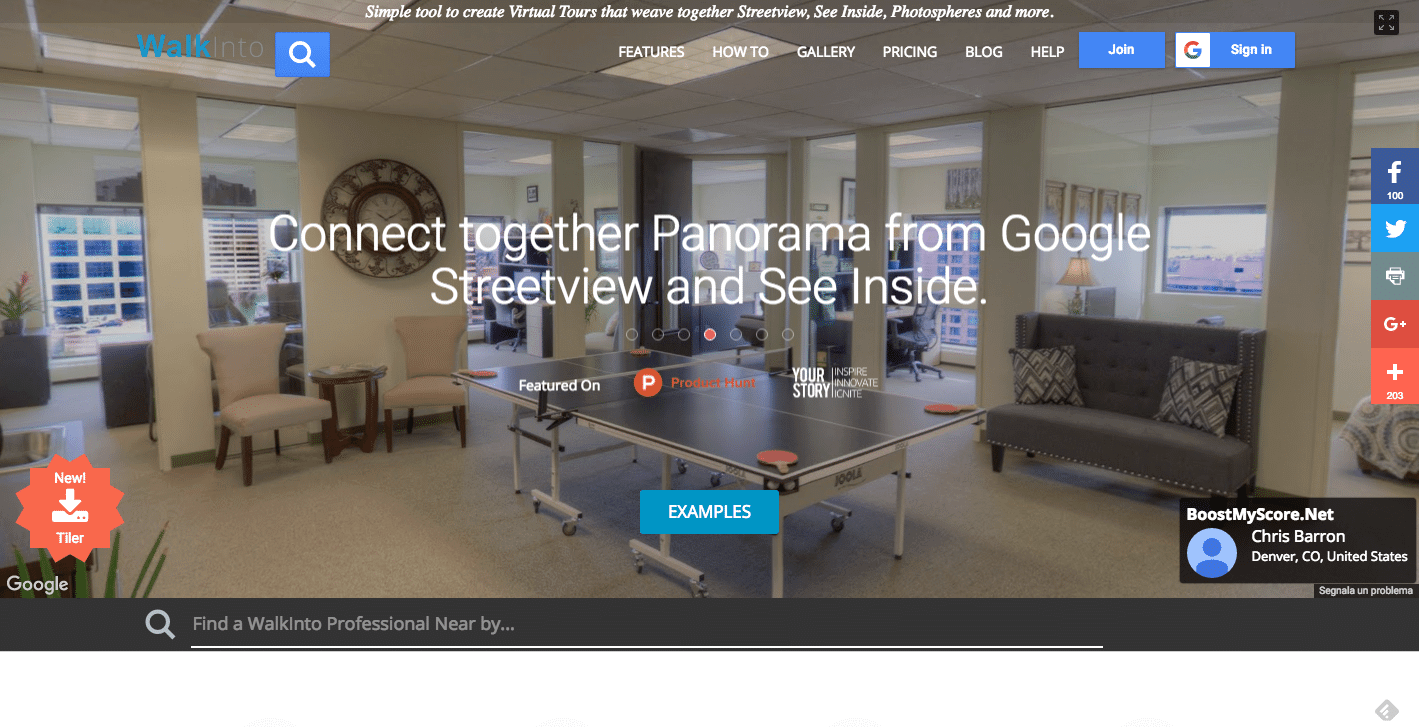Select the last carousel slide dot
The image size is (1419, 727).
click(x=788, y=335)
